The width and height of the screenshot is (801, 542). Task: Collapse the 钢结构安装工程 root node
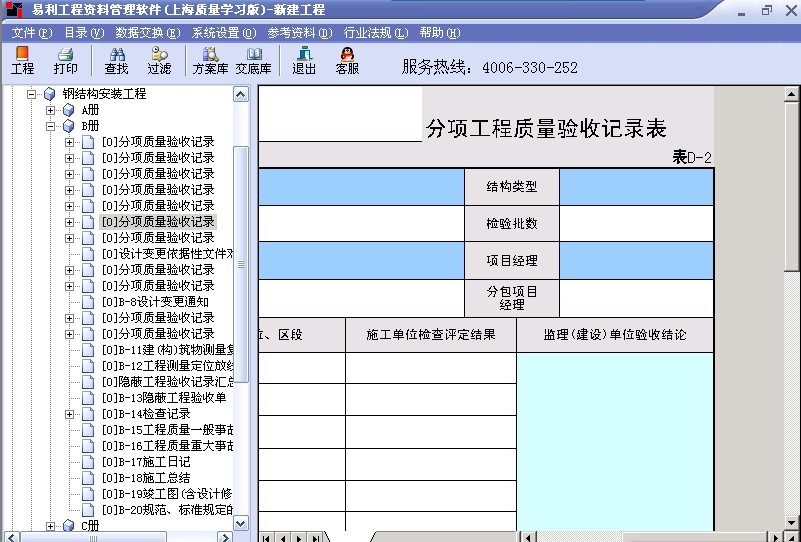(32, 94)
